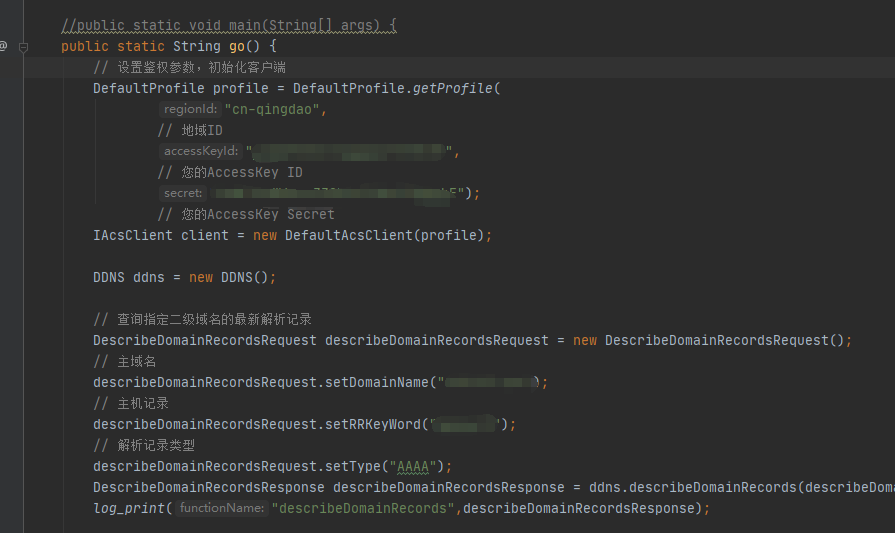This screenshot has width=895, height=533.
Task: Click the "ddns" variable in DDNS declaration
Action: pyautogui.click(x=148, y=278)
